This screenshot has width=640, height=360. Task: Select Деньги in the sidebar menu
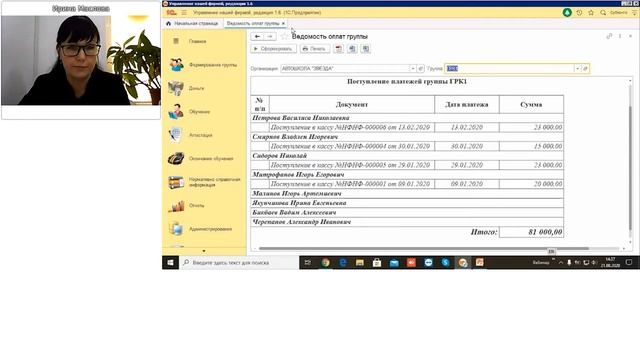196,88
